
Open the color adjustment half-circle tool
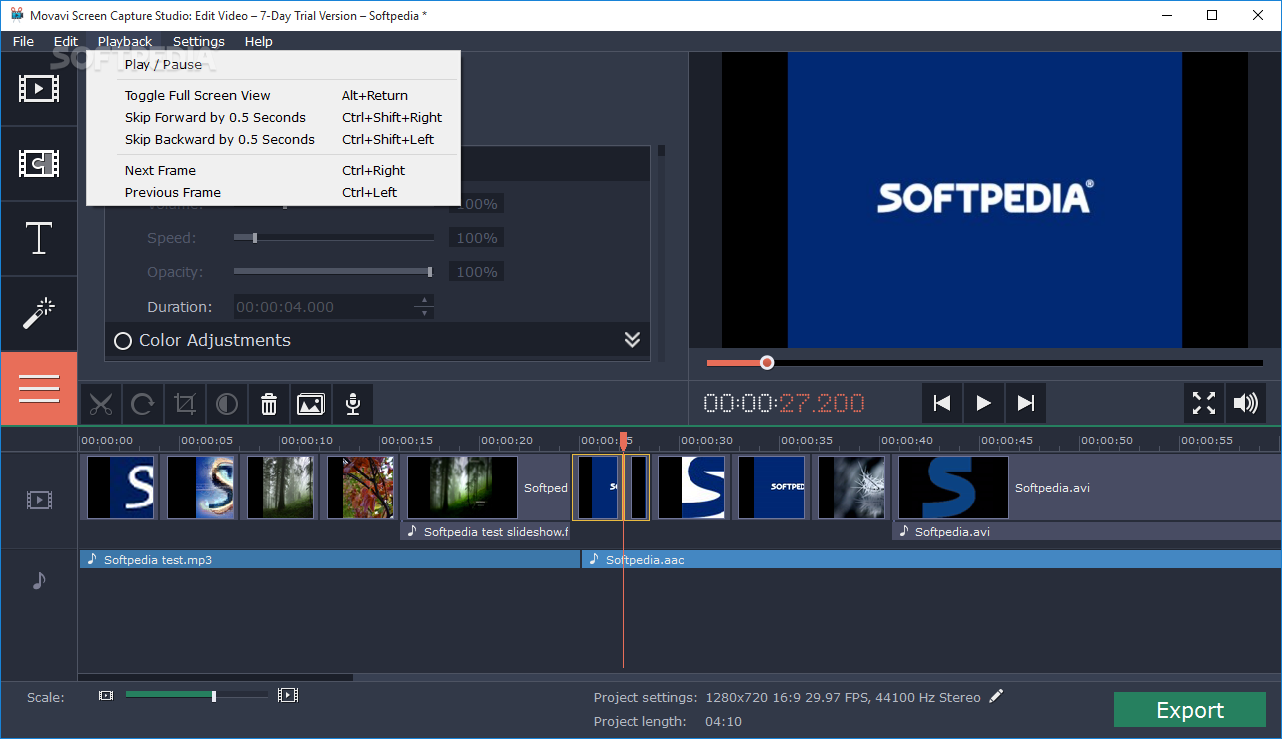(x=227, y=404)
